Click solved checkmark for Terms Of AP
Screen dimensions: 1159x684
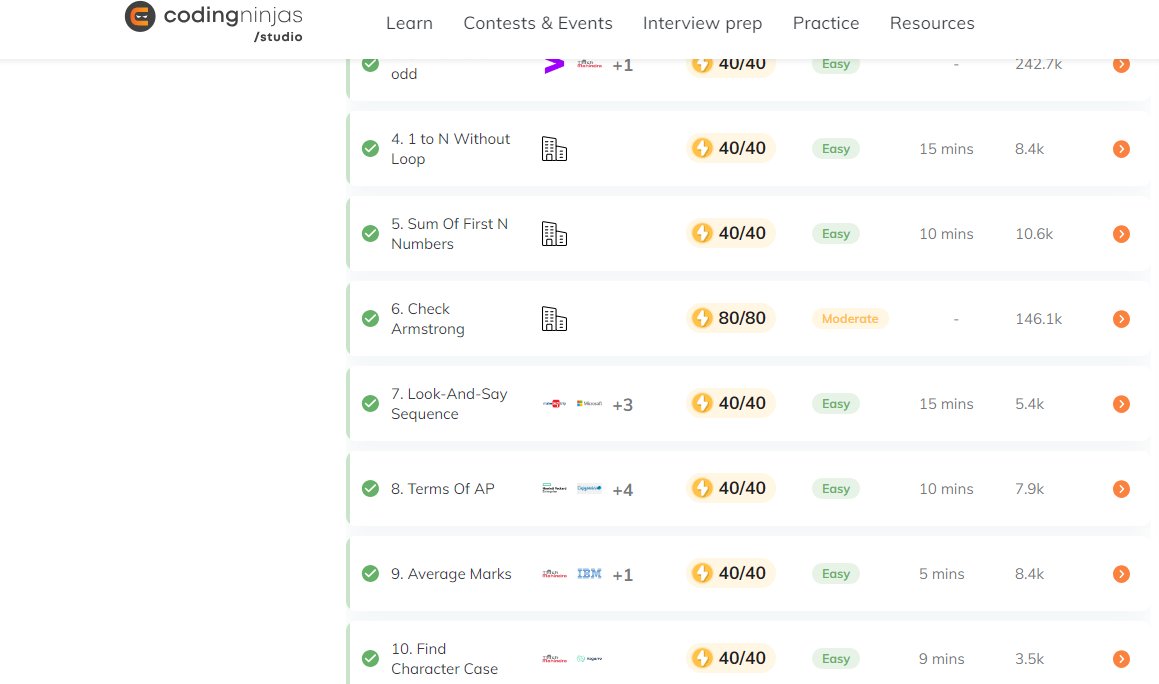tap(370, 489)
